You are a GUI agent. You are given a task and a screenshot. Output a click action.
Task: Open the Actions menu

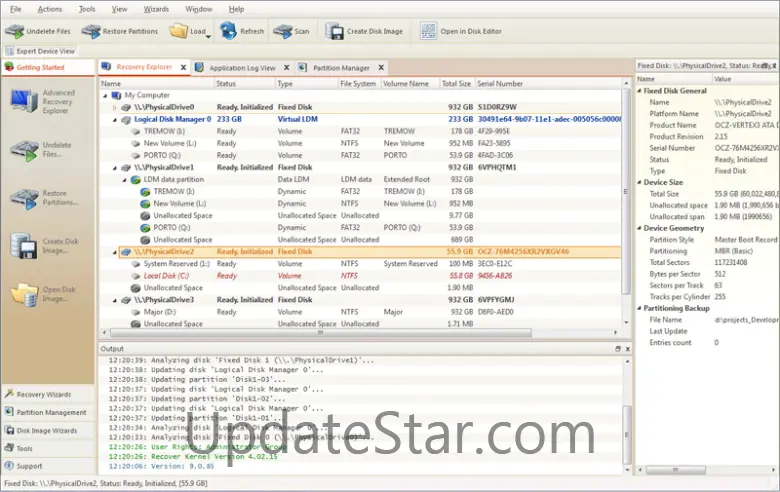[50, 9]
